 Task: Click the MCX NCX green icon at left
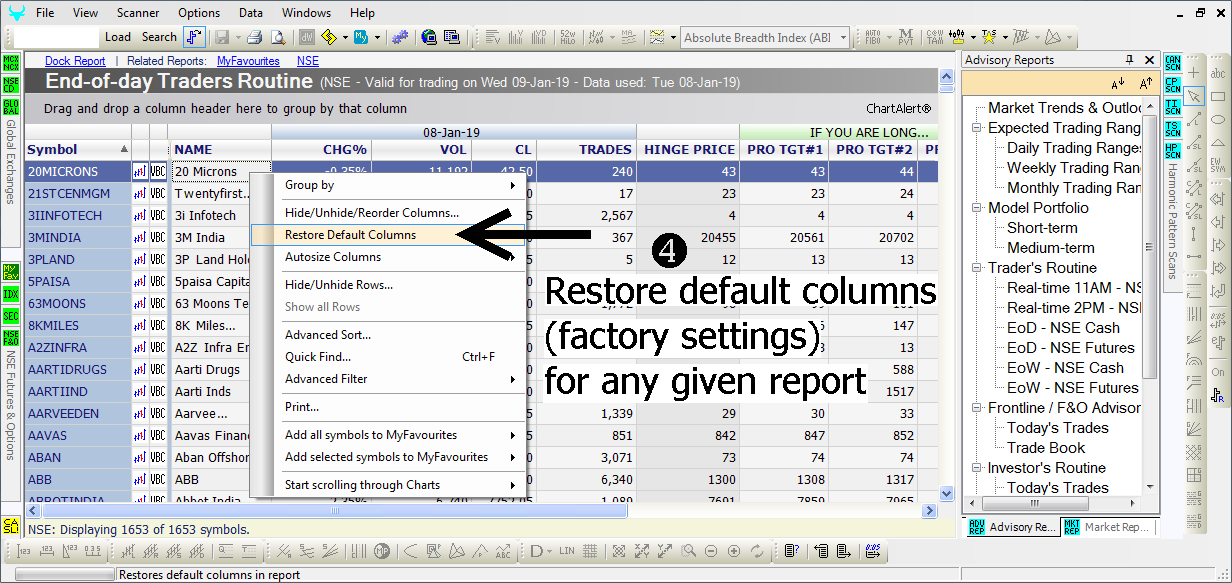(x=10, y=64)
